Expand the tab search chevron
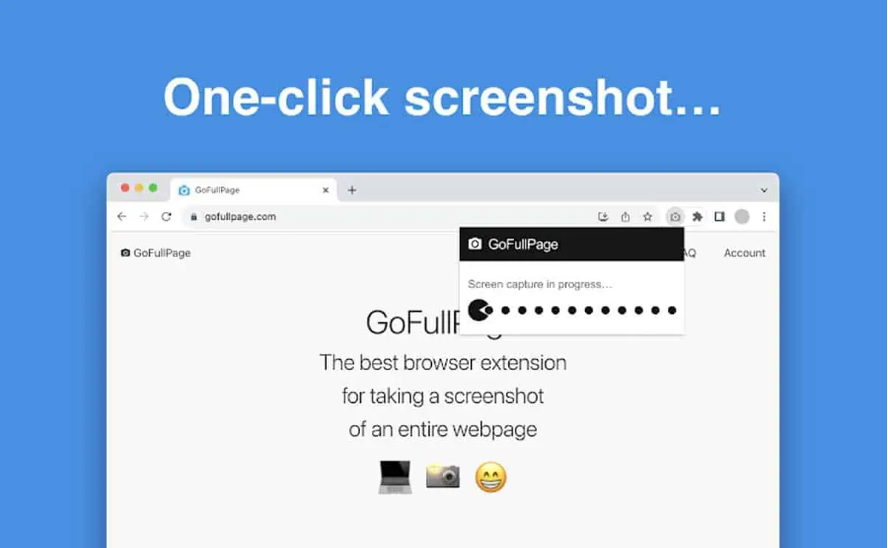The image size is (888, 548). click(x=764, y=190)
